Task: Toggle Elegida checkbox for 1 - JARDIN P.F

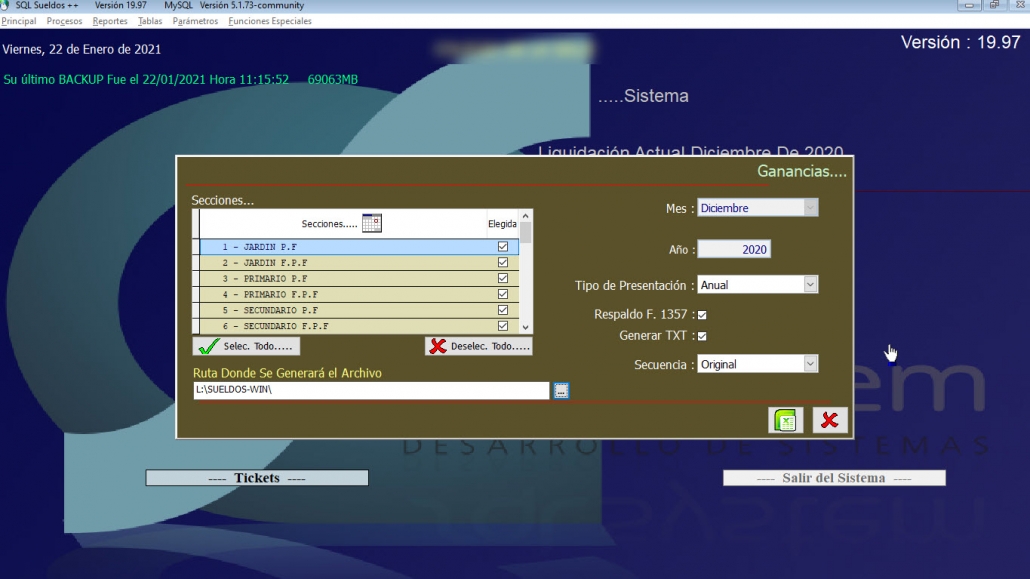Action: pyautogui.click(x=503, y=246)
